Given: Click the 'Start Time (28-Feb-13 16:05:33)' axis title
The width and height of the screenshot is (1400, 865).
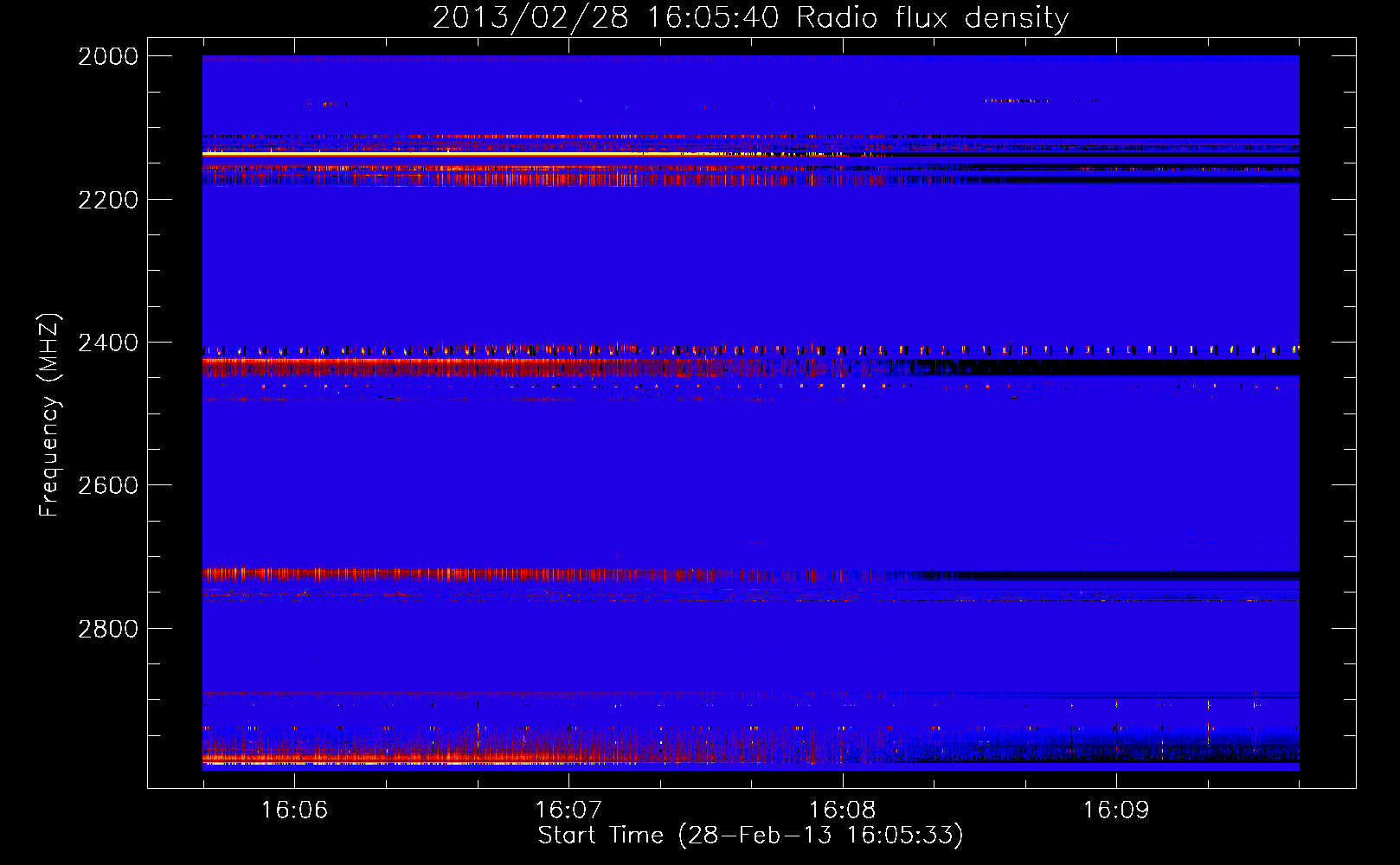Looking at the screenshot, I should coord(750,836).
